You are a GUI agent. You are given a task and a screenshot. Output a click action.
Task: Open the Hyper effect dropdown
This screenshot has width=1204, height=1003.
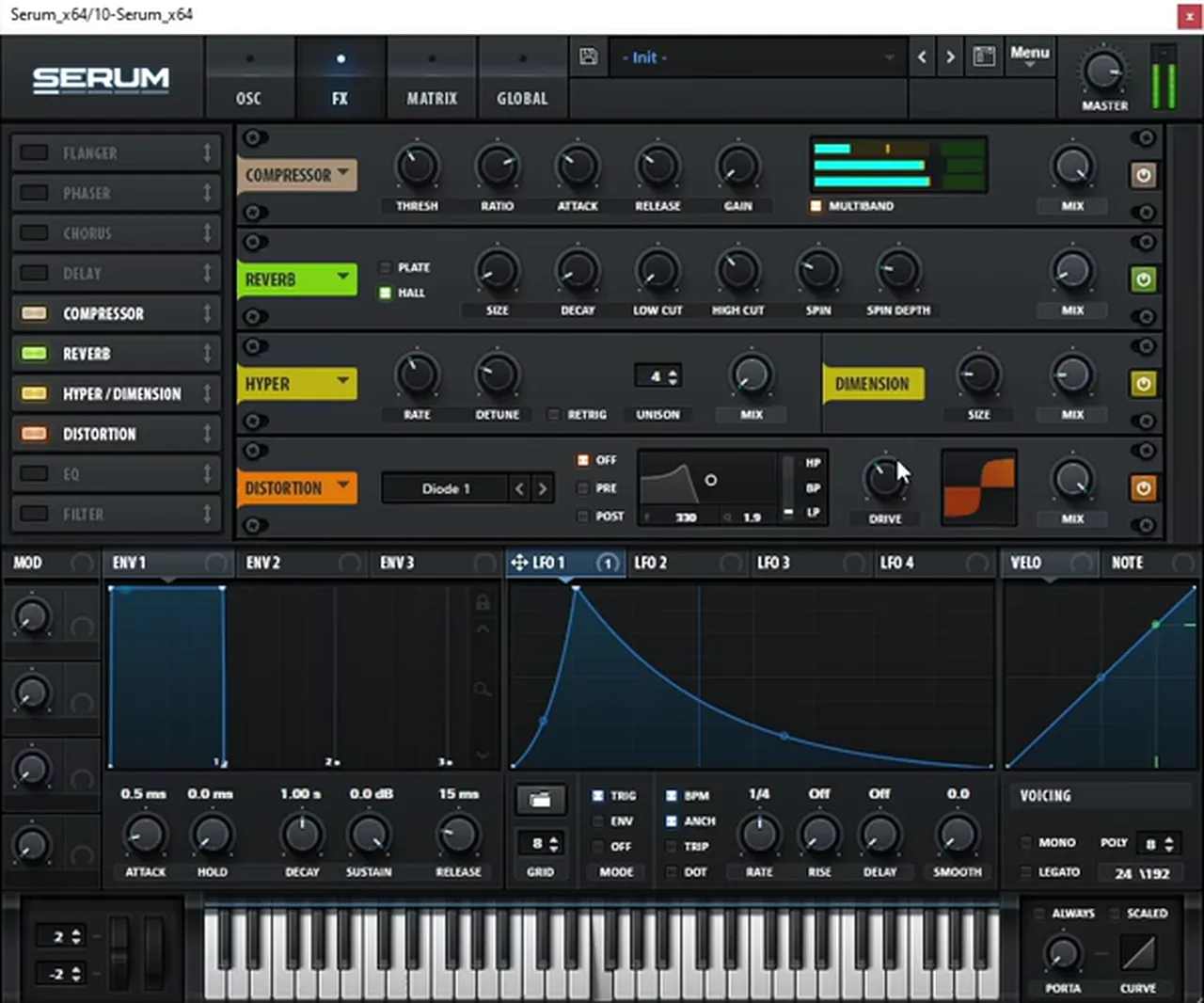pyautogui.click(x=297, y=384)
